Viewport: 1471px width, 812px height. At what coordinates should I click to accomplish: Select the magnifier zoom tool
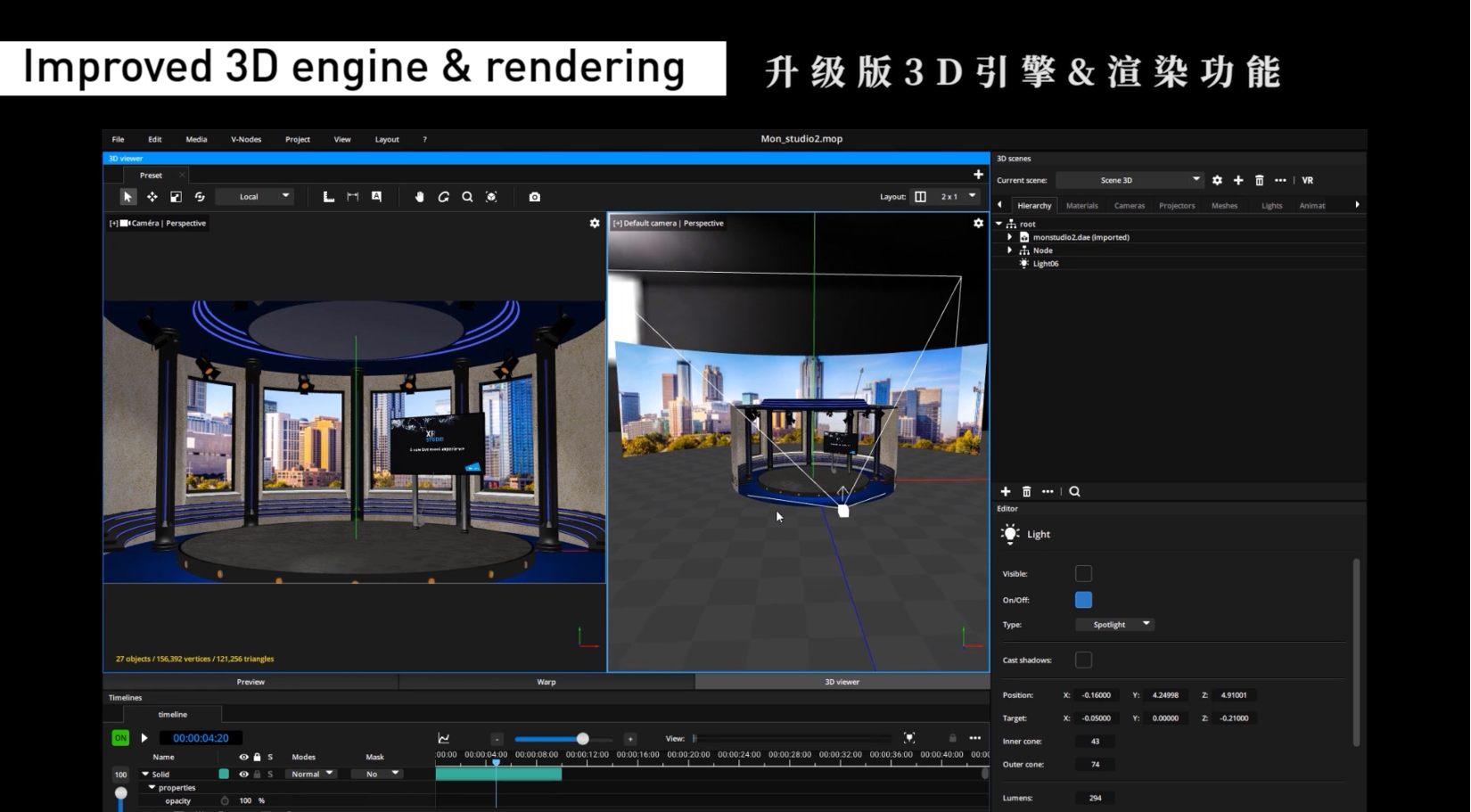pyautogui.click(x=467, y=197)
